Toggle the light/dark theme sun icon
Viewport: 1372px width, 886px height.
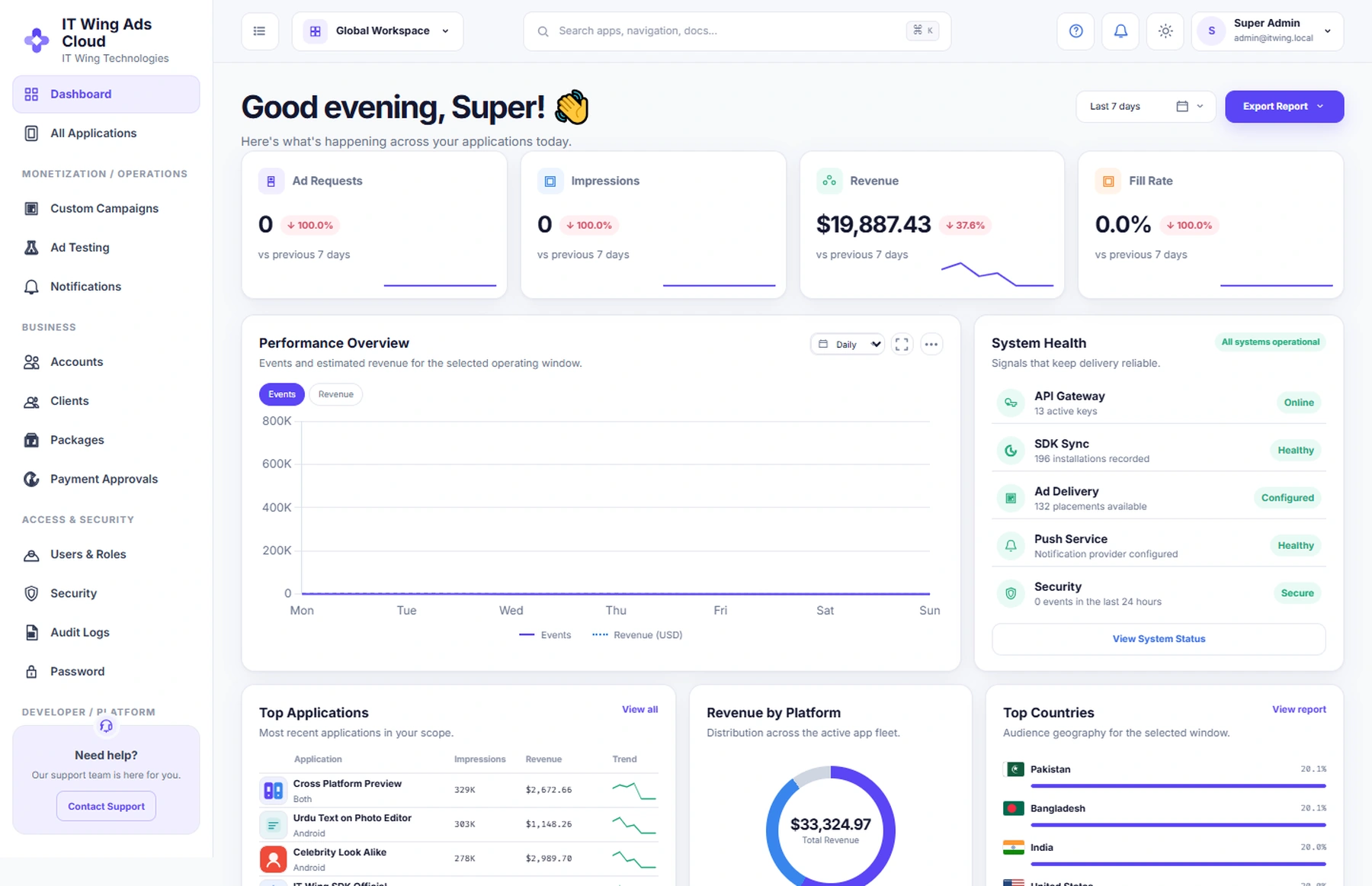(x=1165, y=31)
